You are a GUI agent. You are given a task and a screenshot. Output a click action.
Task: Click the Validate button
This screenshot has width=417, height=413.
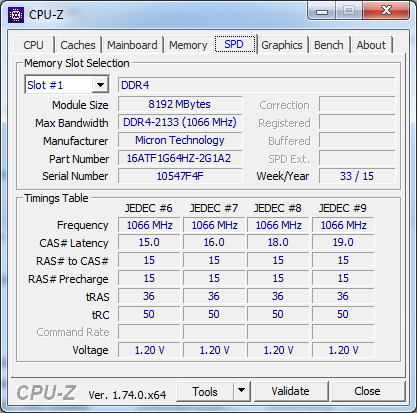(290, 391)
